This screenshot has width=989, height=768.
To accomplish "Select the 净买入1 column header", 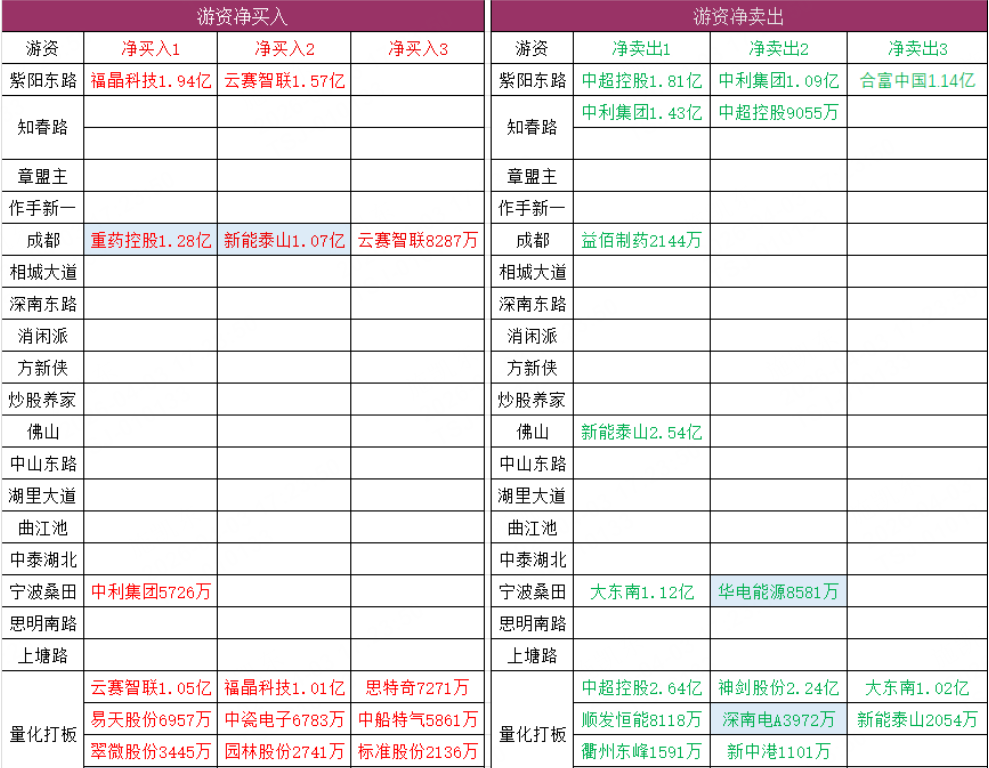I will point(151,49).
